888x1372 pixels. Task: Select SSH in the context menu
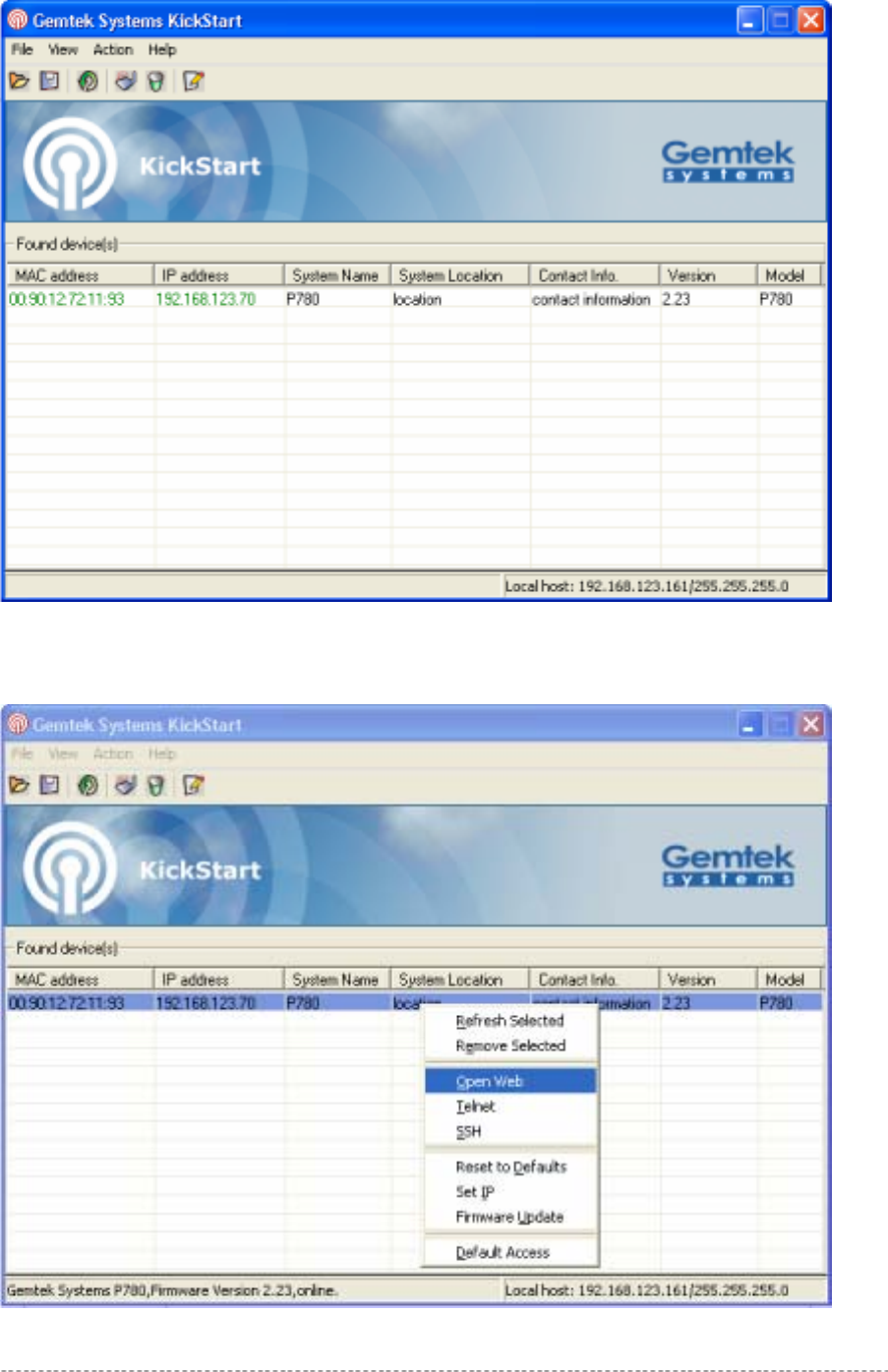click(x=510, y=1131)
